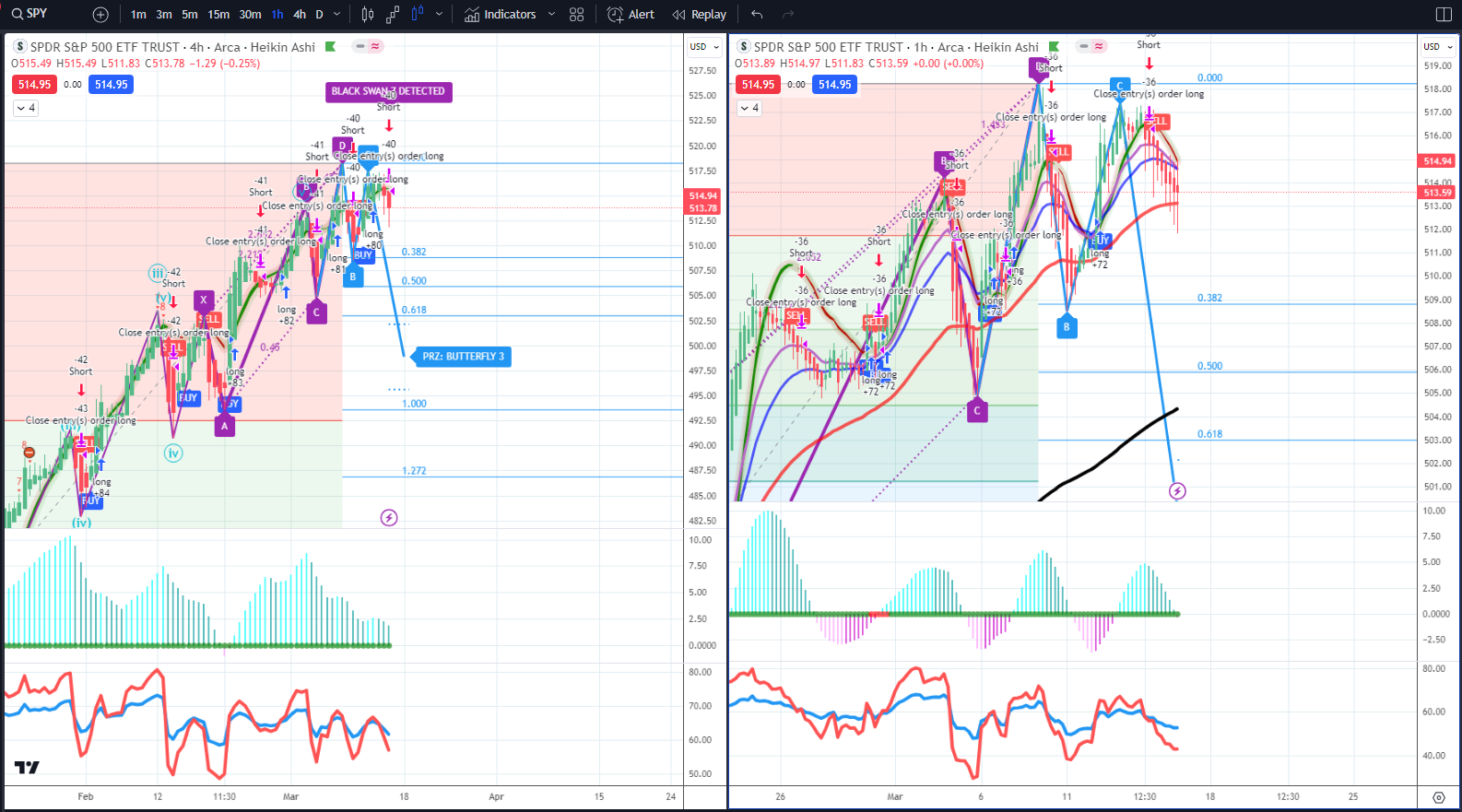Select the 30m timeframe
Image resolution: width=1462 pixels, height=812 pixels.
pyautogui.click(x=250, y=15)
